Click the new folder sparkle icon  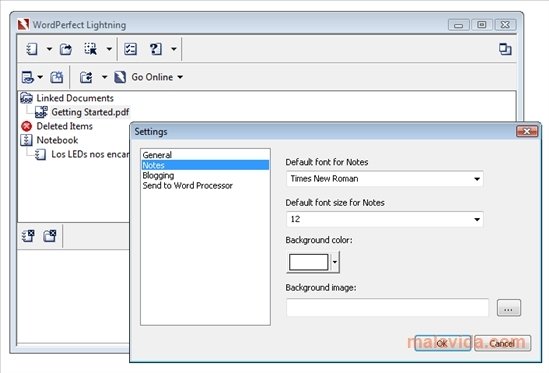coord(56,77)
